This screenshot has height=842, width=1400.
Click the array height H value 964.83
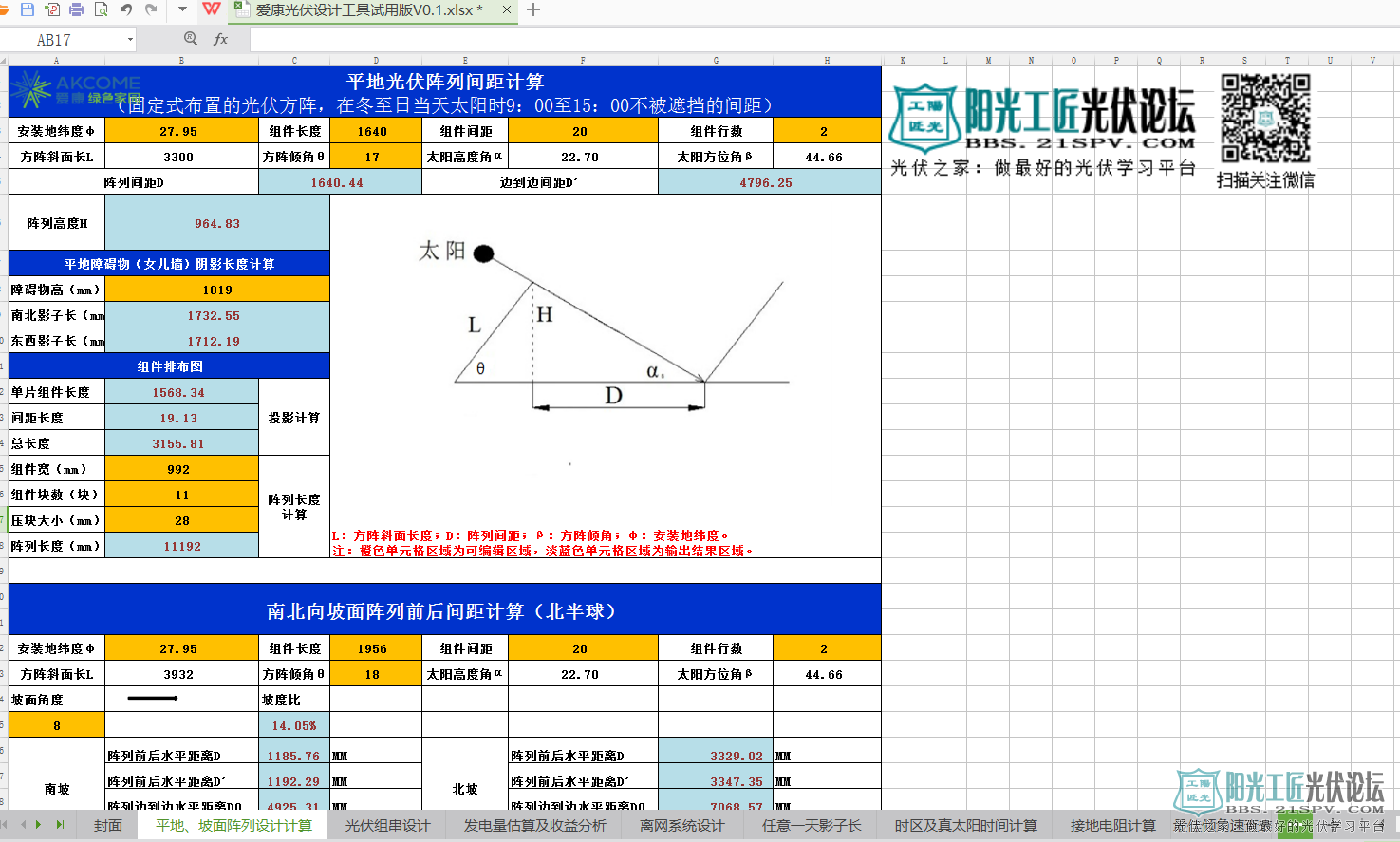click(x=217, y=223)
